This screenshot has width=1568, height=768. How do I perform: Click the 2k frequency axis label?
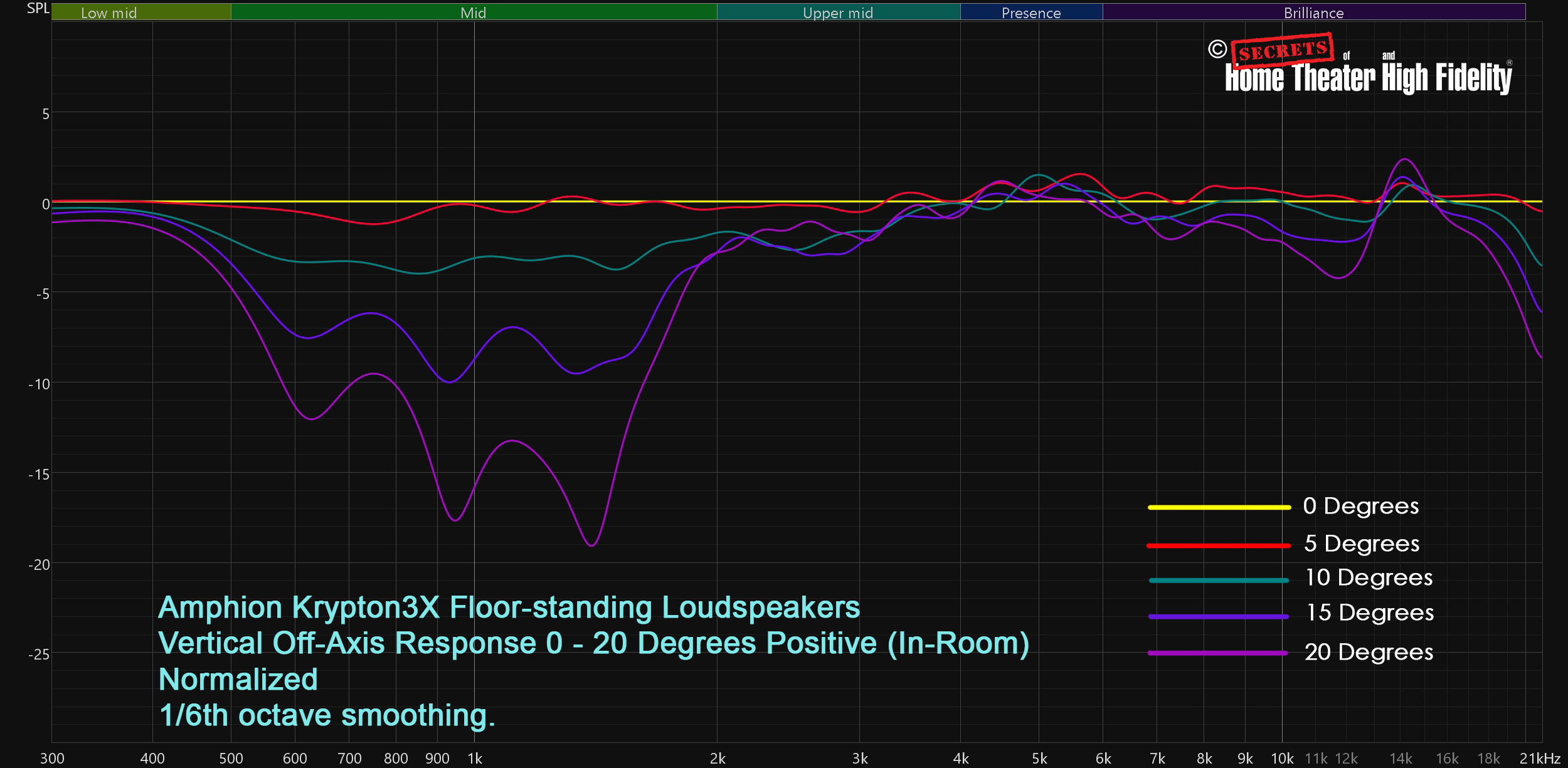click(718, 759)
